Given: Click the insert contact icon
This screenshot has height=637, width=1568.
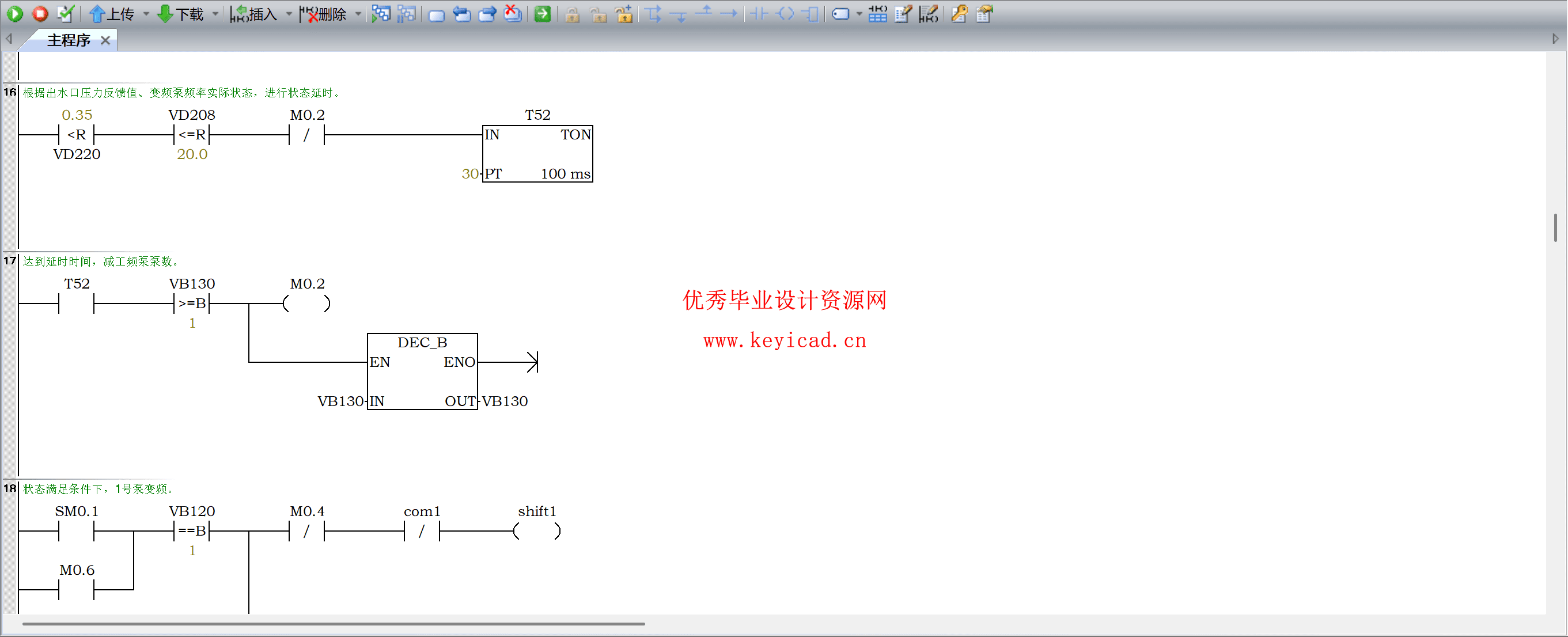Looking at the screenshot, I should pyautogui.click(x=759, y=13).
